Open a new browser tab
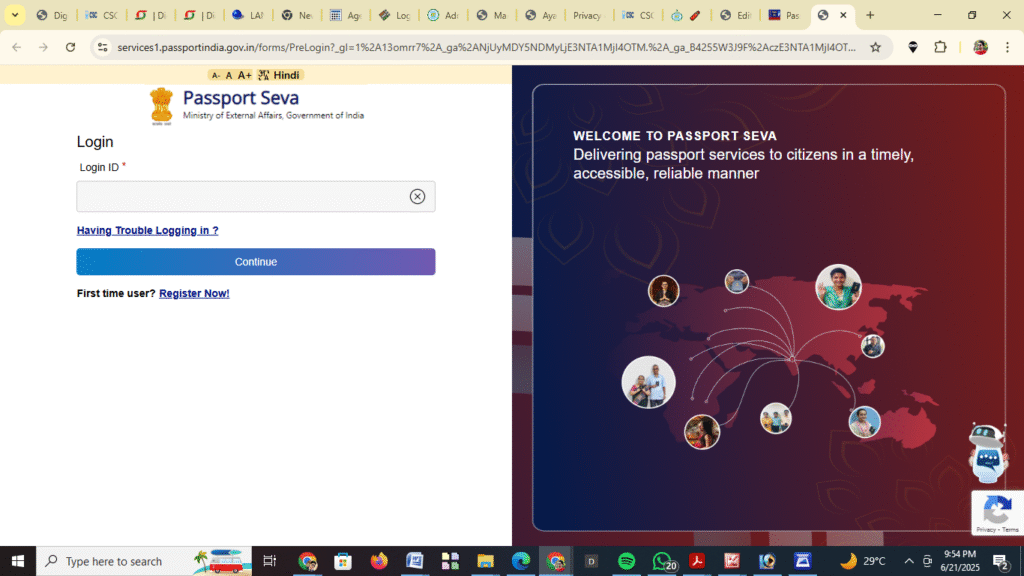1024x576 pixels. 870,15
